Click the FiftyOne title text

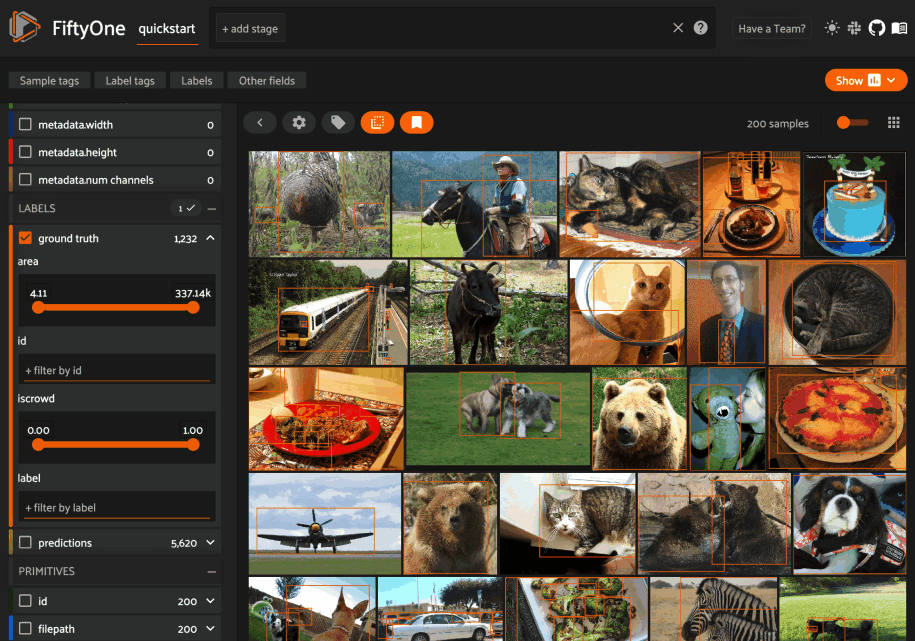click(x=89, y=28)
